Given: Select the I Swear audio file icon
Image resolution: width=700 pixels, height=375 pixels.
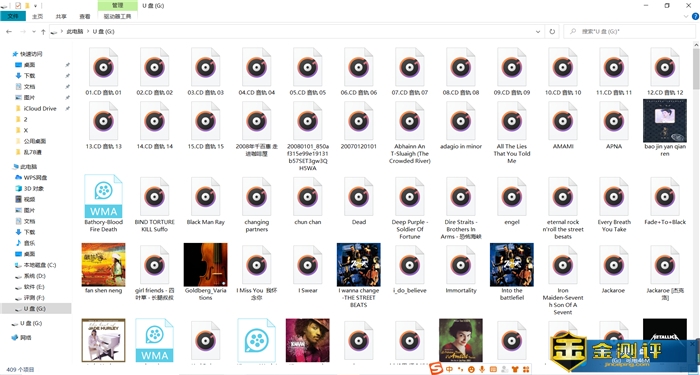Looking at the screenshot, I should click(x=308, y=265).
